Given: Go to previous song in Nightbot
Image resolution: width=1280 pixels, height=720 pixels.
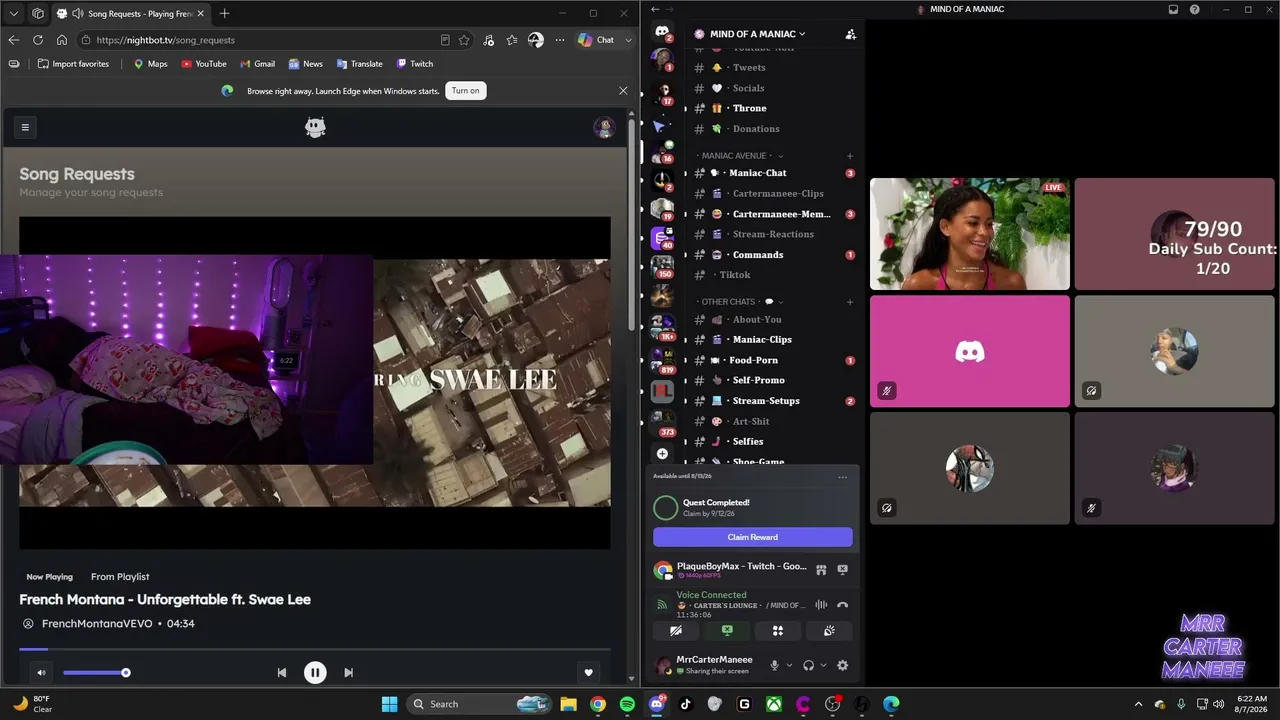Looking at the screenshot, I should [x=282, y=673].
